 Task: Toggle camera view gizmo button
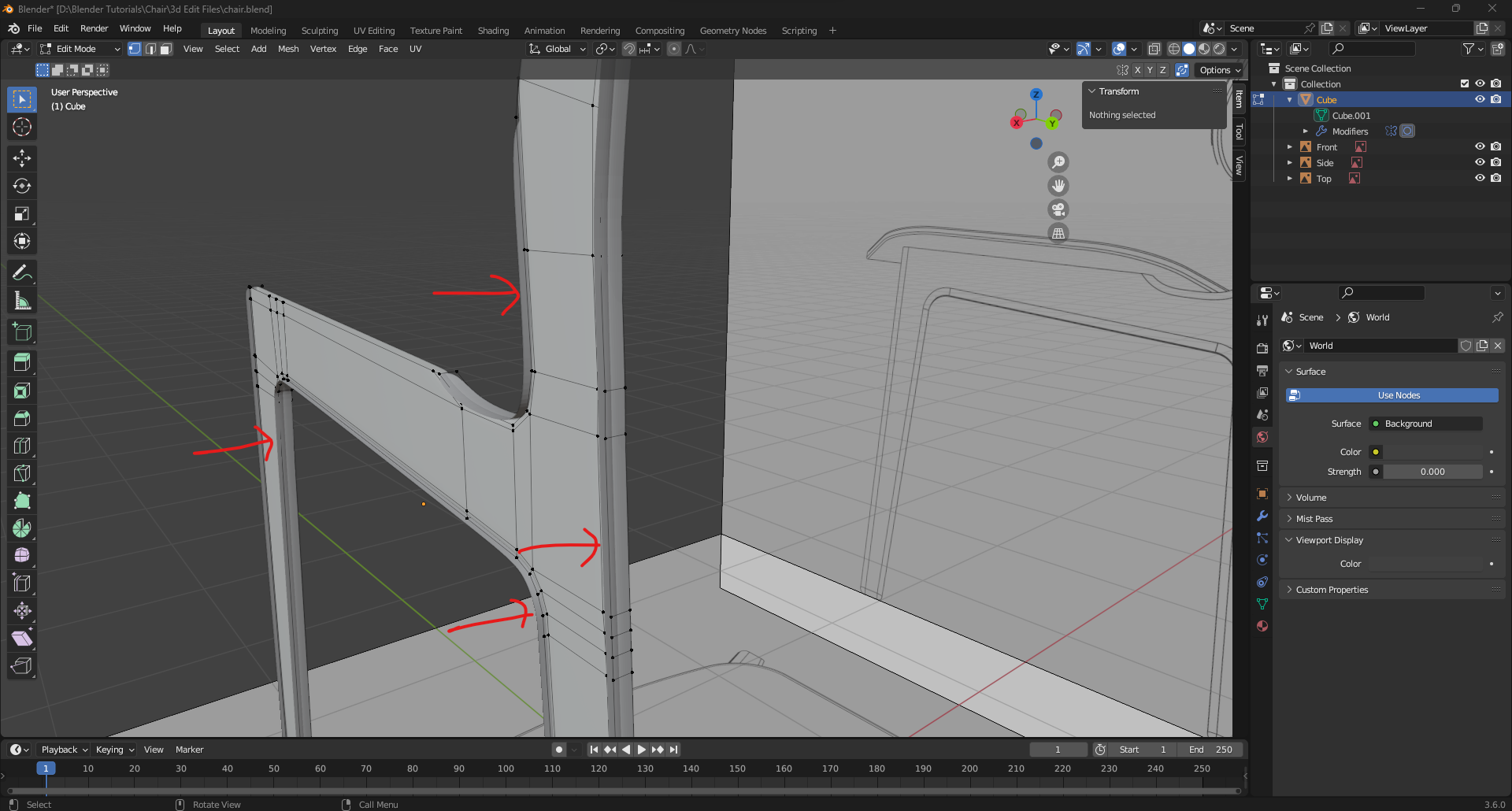coord(1058,209)
